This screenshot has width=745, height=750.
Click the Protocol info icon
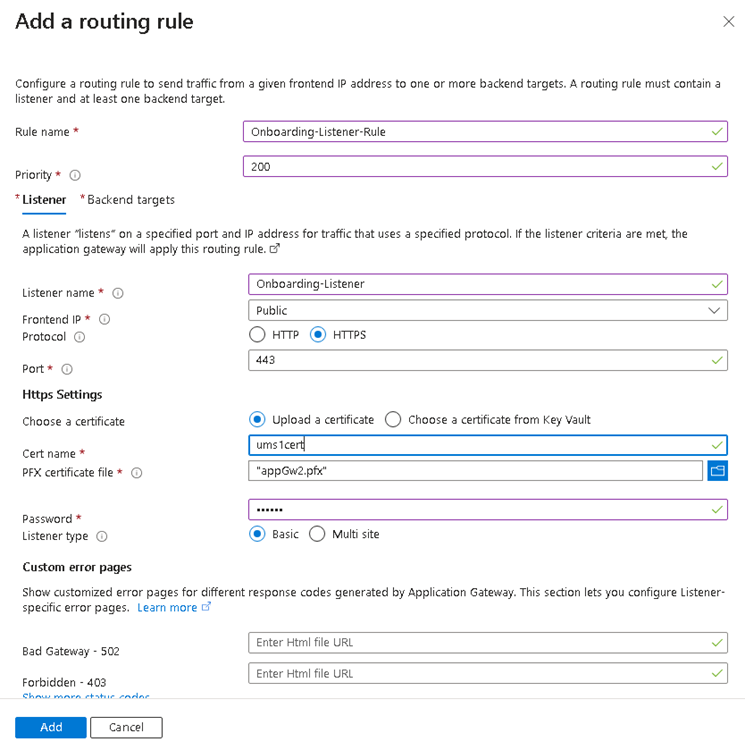click(x=80, y=337)
